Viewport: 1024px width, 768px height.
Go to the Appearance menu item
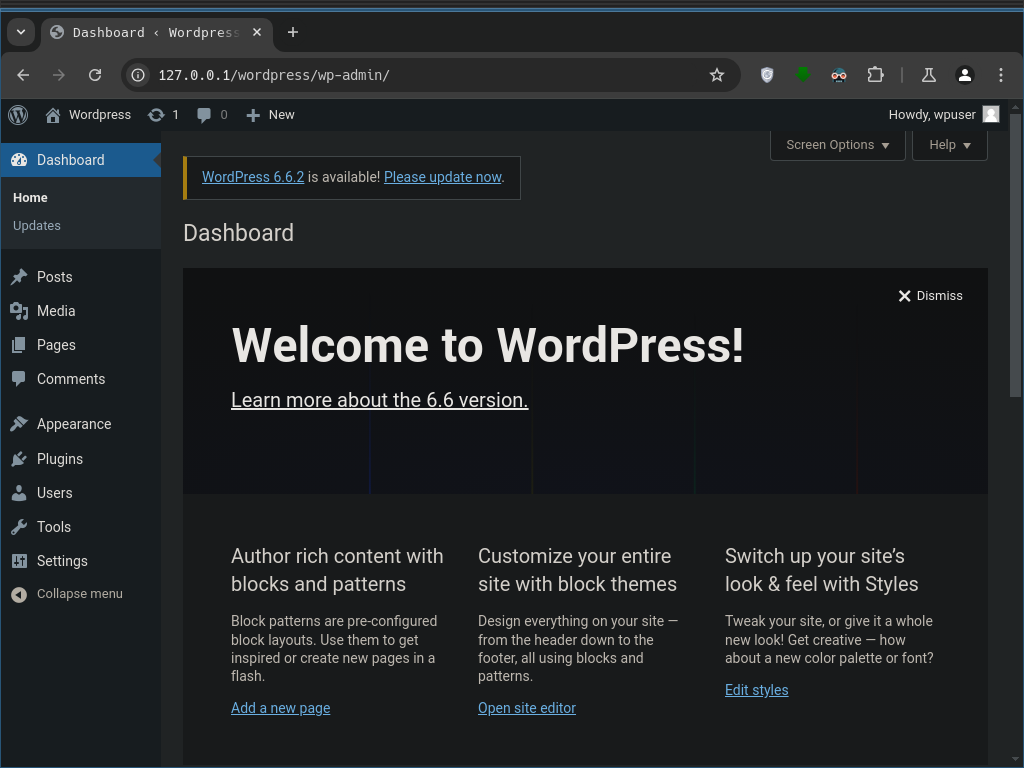tap(74, 424)
